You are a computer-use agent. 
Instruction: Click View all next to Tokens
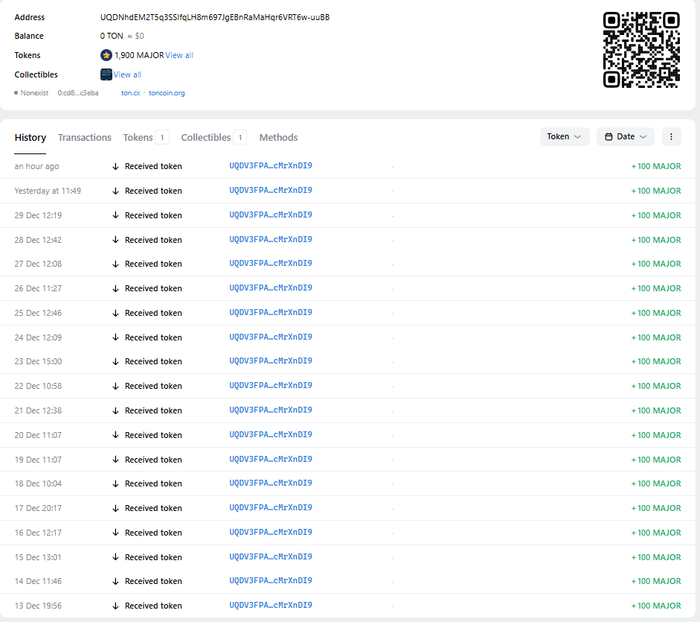(179, 55)
